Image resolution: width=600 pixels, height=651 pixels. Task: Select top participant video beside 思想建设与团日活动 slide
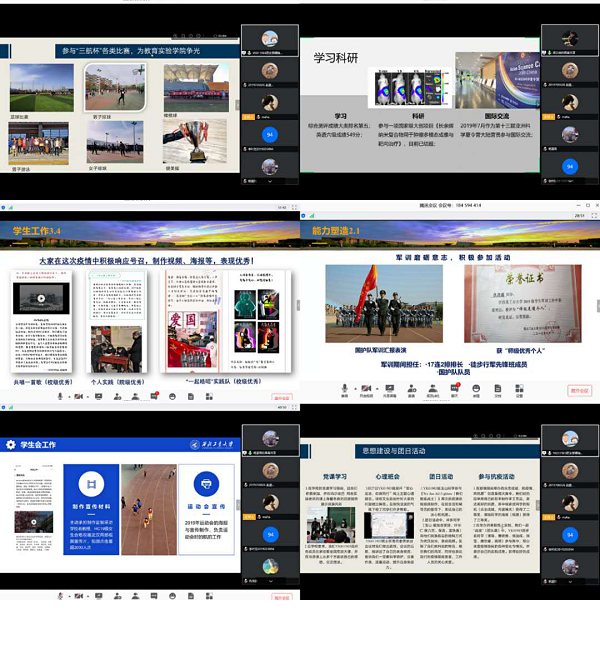pyautogui.click(x=569, y=438)
